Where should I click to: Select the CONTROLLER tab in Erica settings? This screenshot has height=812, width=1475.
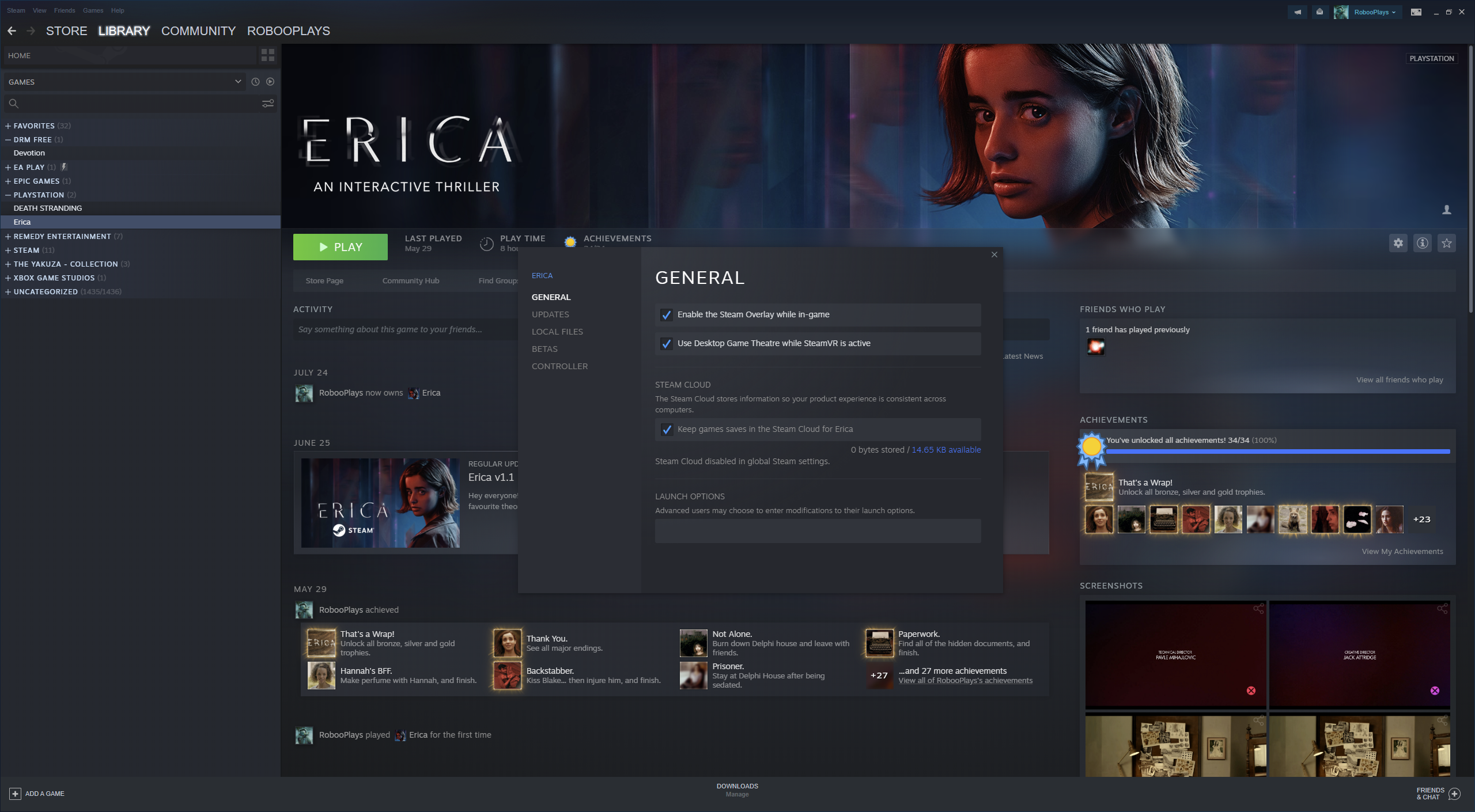[559, 365]
